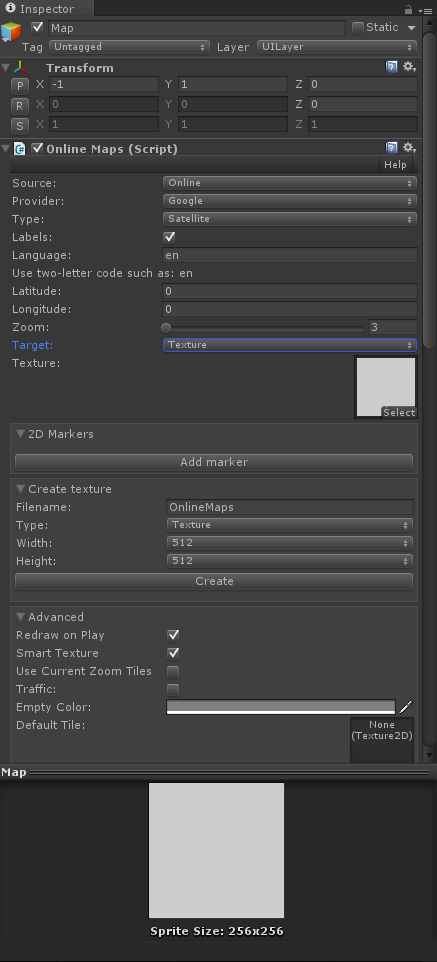This screenshot has height=962, width=437.
Task: Click the Position P button
Action: click(x=20, y=86)
